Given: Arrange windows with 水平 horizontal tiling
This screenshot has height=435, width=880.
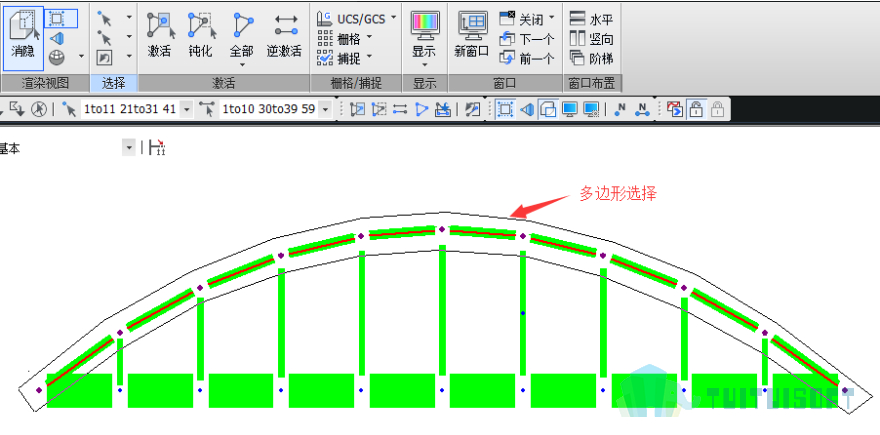Looking at the screenshot, I should [x=592, y=19].
